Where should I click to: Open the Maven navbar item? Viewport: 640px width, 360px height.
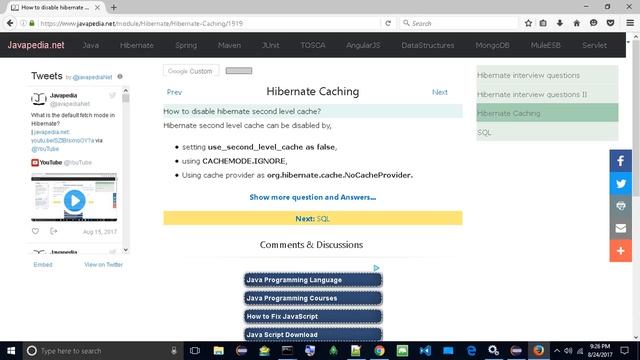(229, 45)
